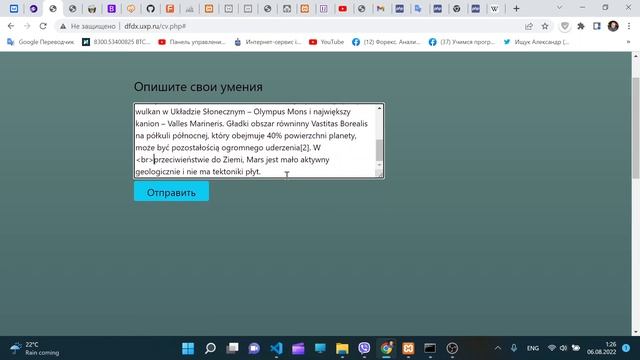
Task: Open the Панель управления bookmark
Action: coord(192,42)
